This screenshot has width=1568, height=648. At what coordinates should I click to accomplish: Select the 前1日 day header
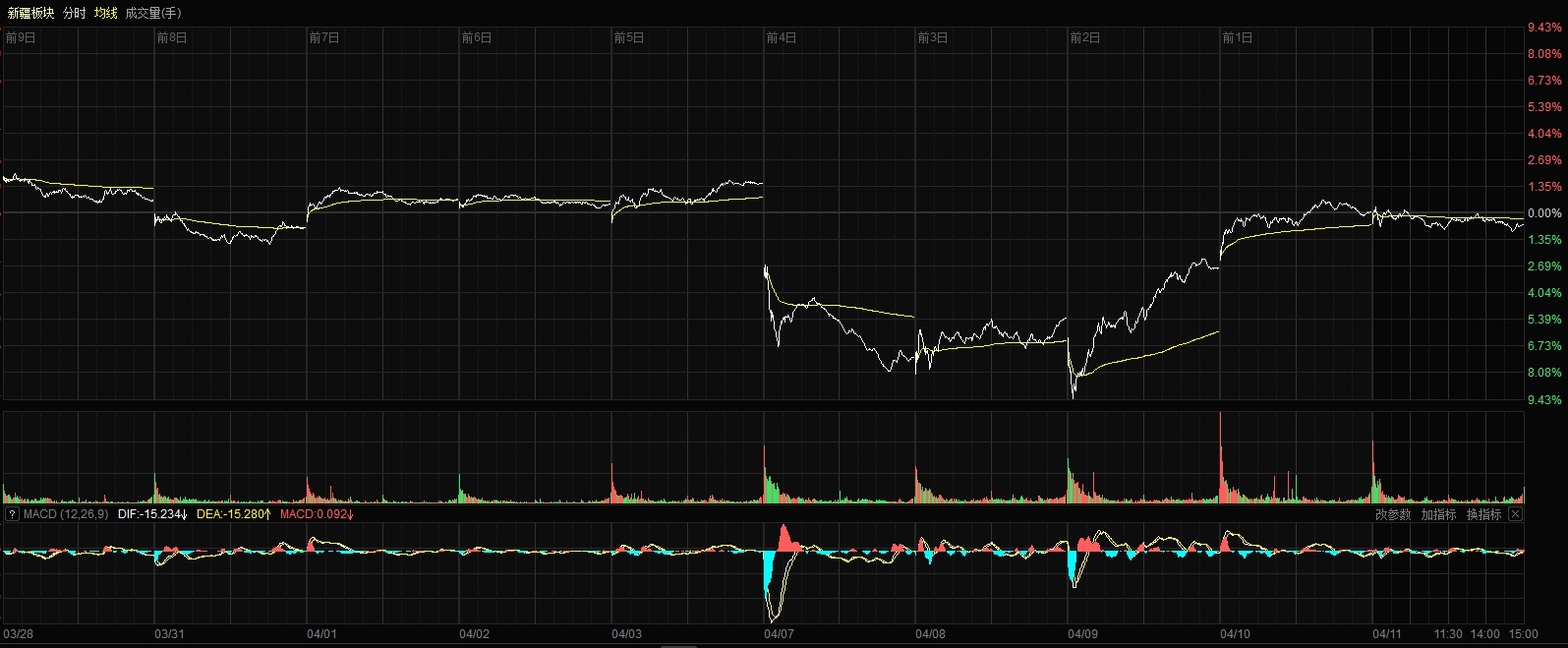tap(1238, 37)
